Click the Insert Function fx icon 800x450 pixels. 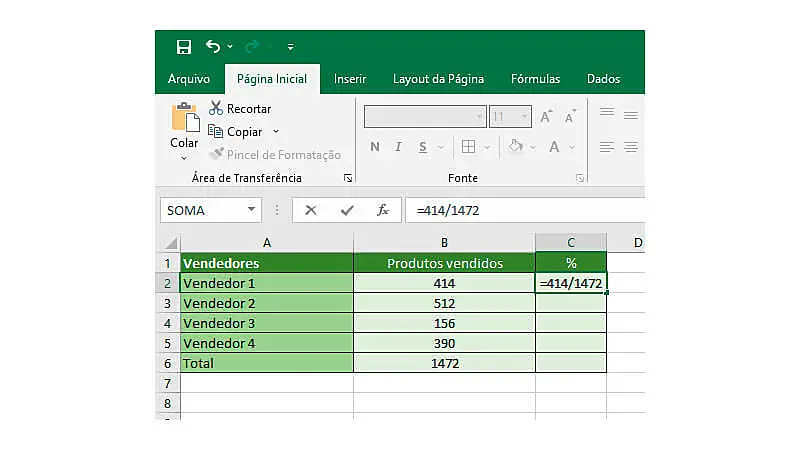[x=383, y=210]
